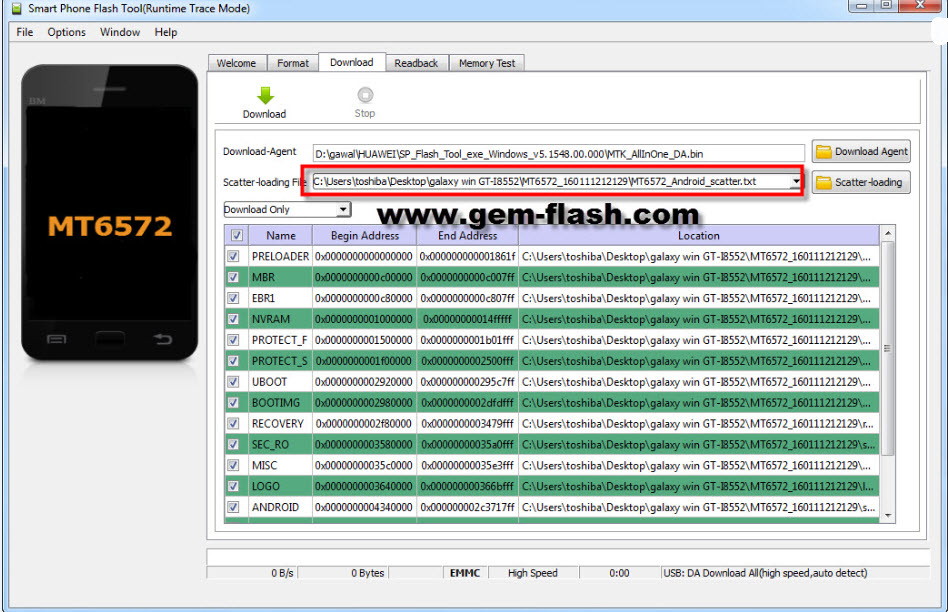
Task: Click the Download Agent folder button
Action: (x=861, y=151)
